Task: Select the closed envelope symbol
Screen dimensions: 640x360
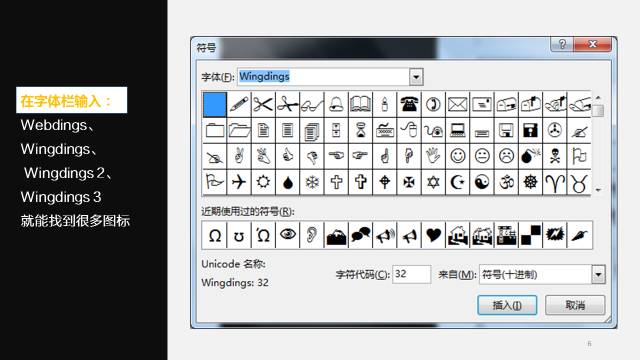Action: 458,104
